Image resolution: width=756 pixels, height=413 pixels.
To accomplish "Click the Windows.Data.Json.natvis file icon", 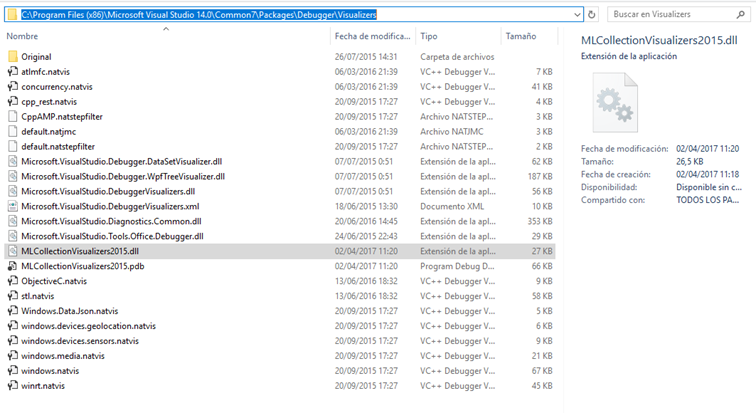I will tap(13, 310).
